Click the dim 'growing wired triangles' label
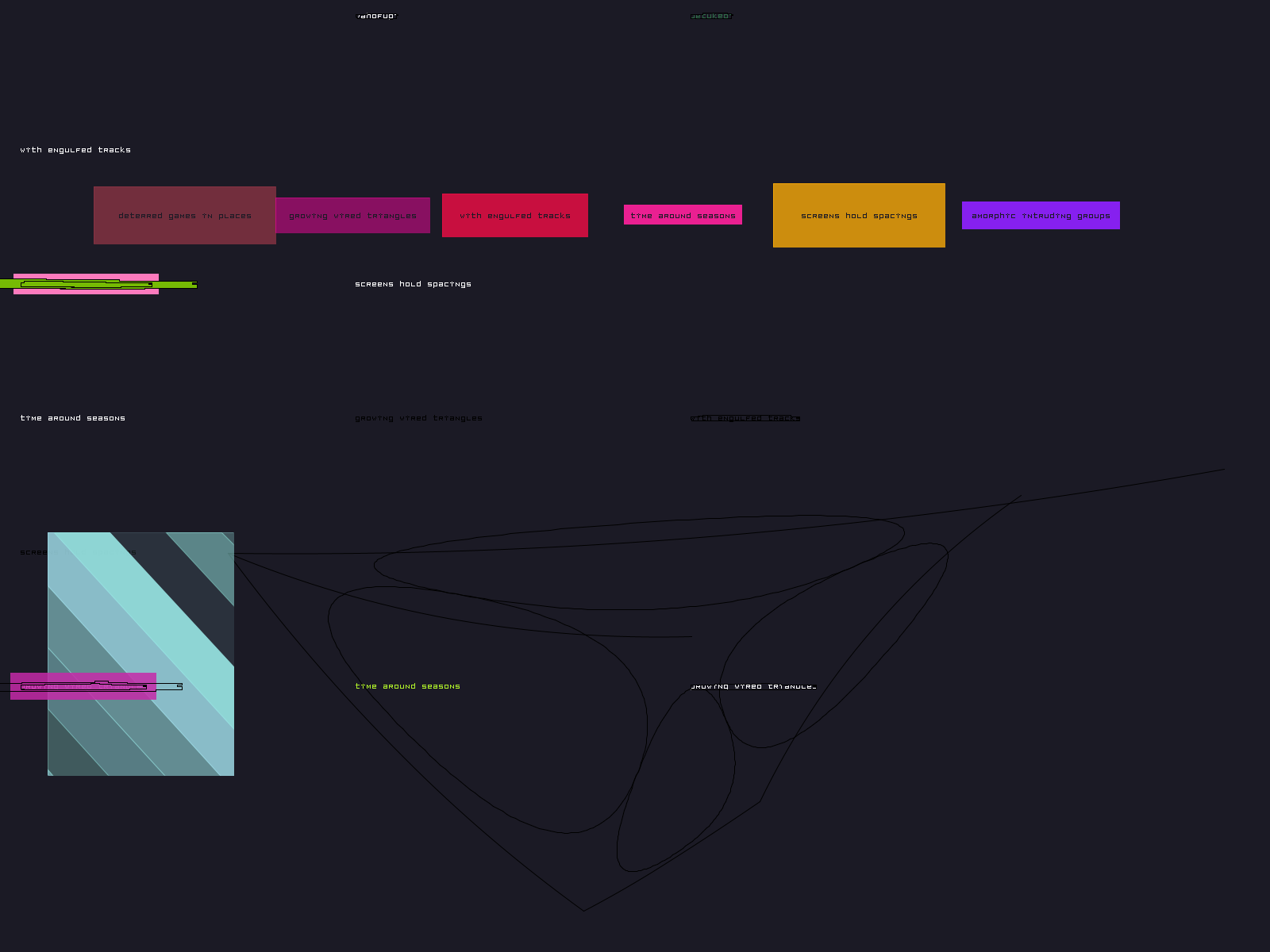The image size is (1270, 952). tap(418, 418)
